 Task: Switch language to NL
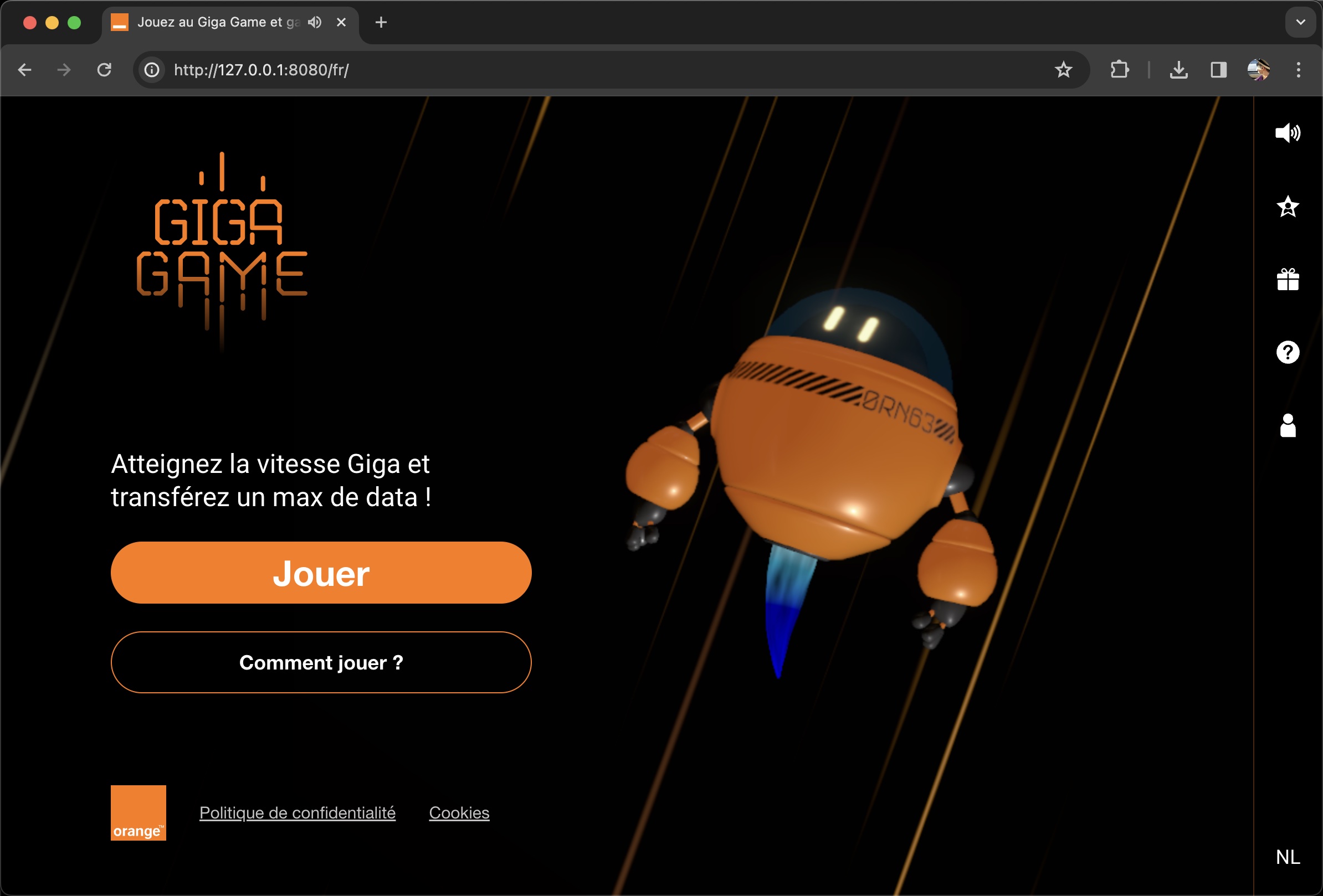click(1288, 857)
